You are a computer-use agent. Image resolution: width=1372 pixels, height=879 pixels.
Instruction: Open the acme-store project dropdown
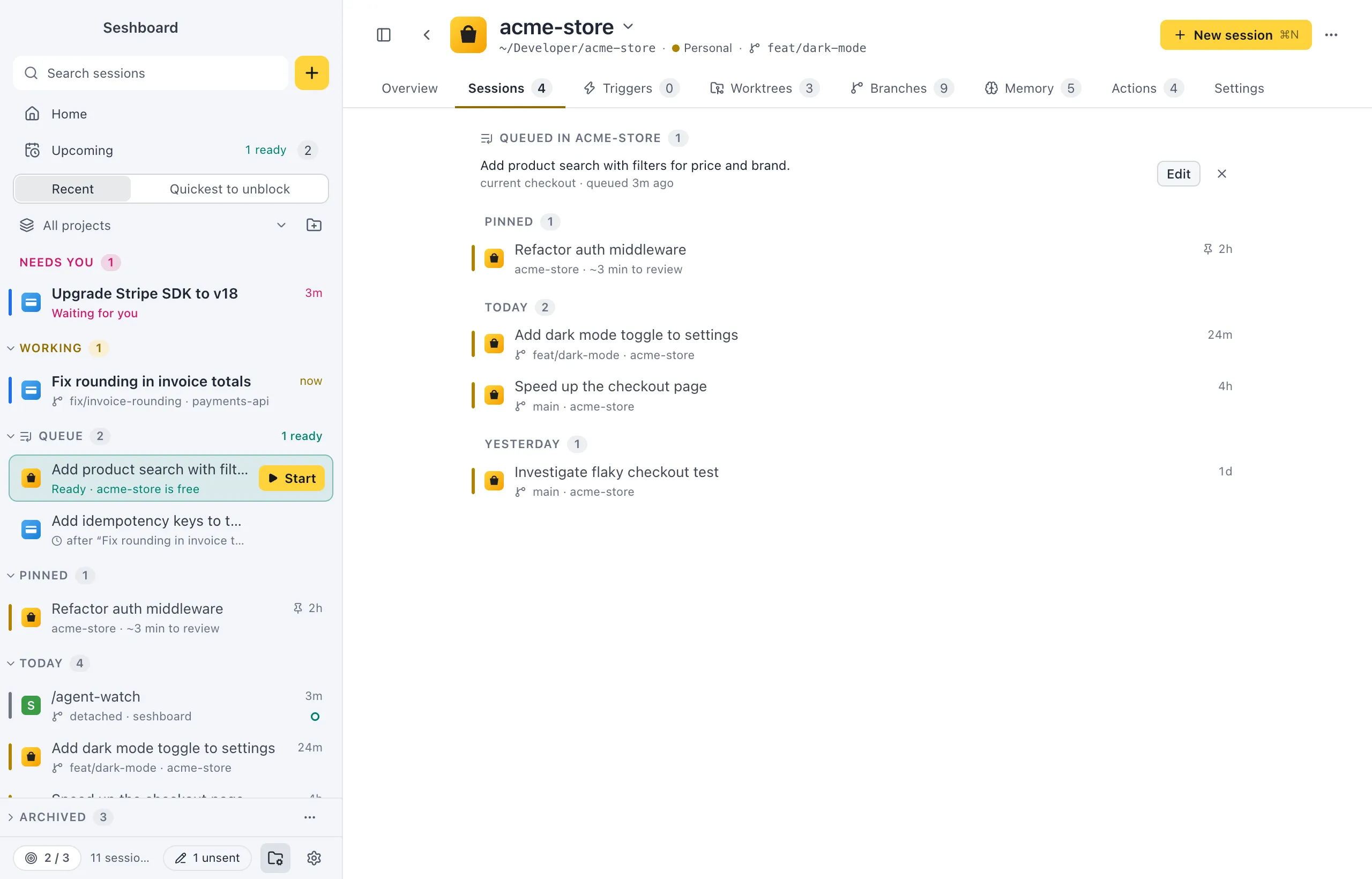pos(628,26)
